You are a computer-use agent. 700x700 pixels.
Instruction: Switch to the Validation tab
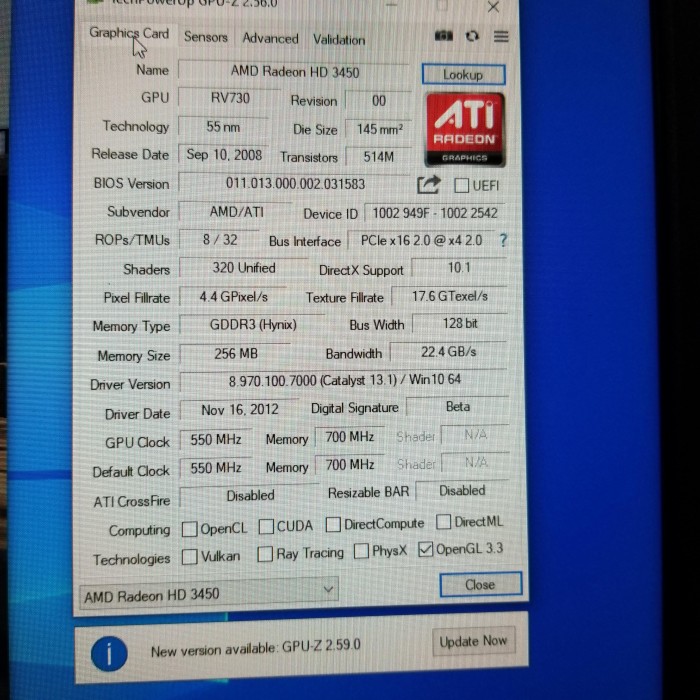(339, 40)
